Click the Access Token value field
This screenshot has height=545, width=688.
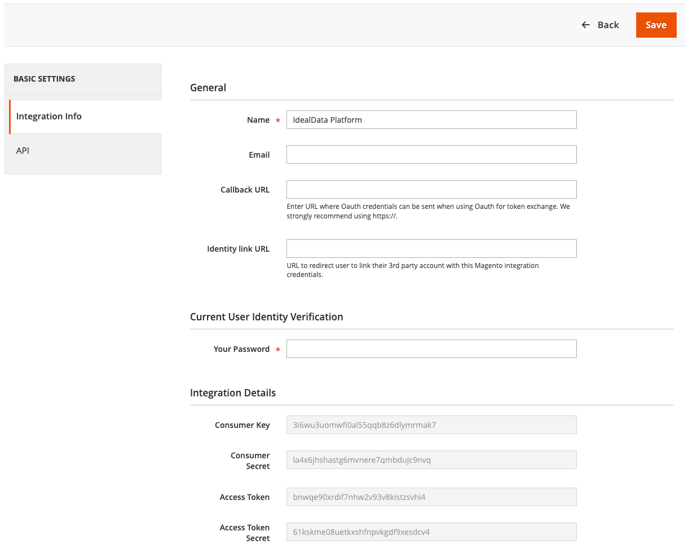pyautogui.click(x=431, y=497)
